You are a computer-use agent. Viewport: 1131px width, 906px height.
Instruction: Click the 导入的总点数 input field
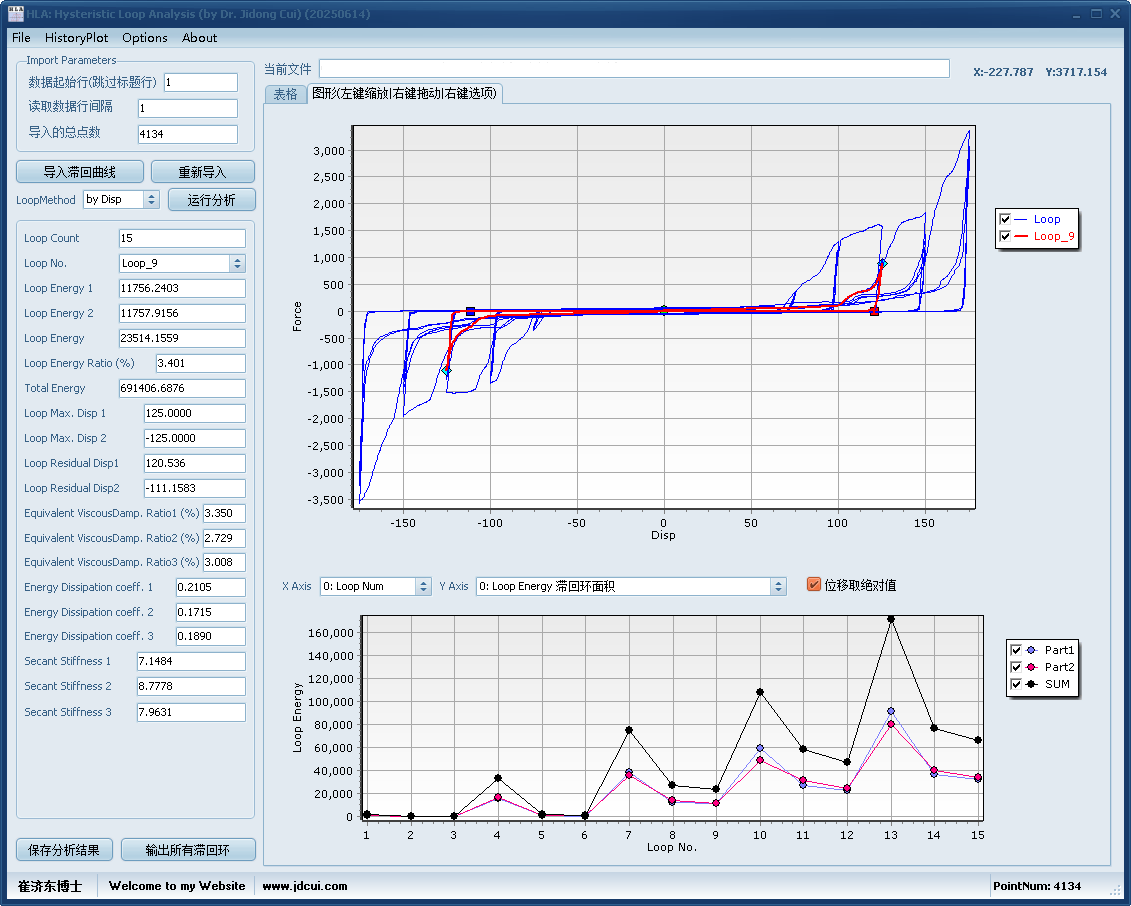pyautogui.click(x=188, y=134)
